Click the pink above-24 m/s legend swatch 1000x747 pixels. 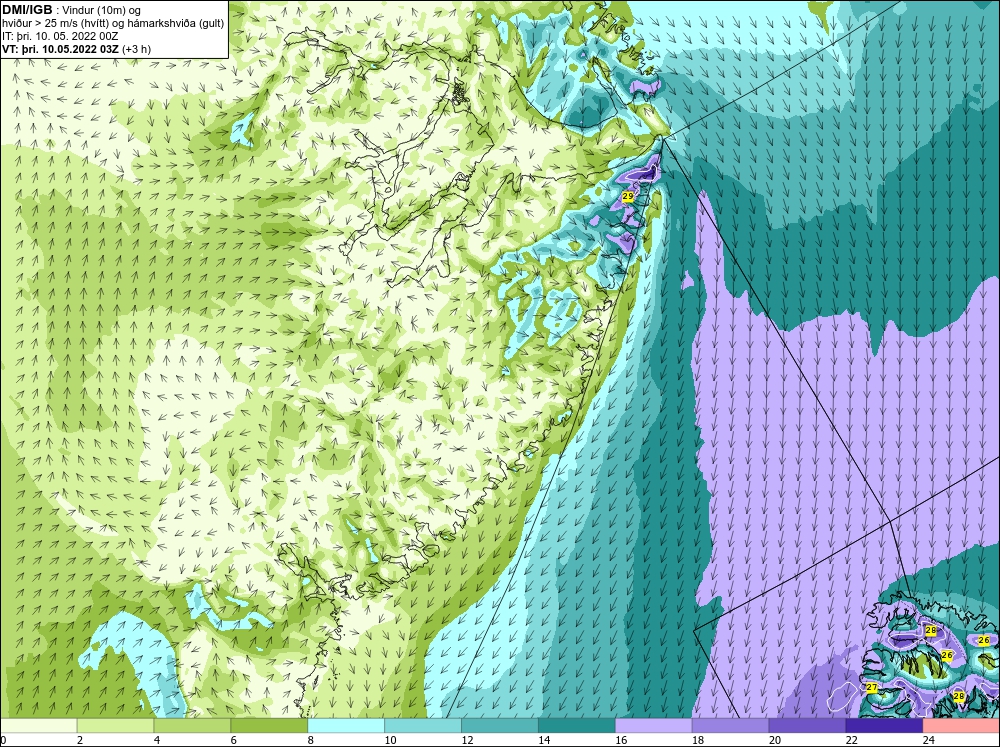click(961, 725)
